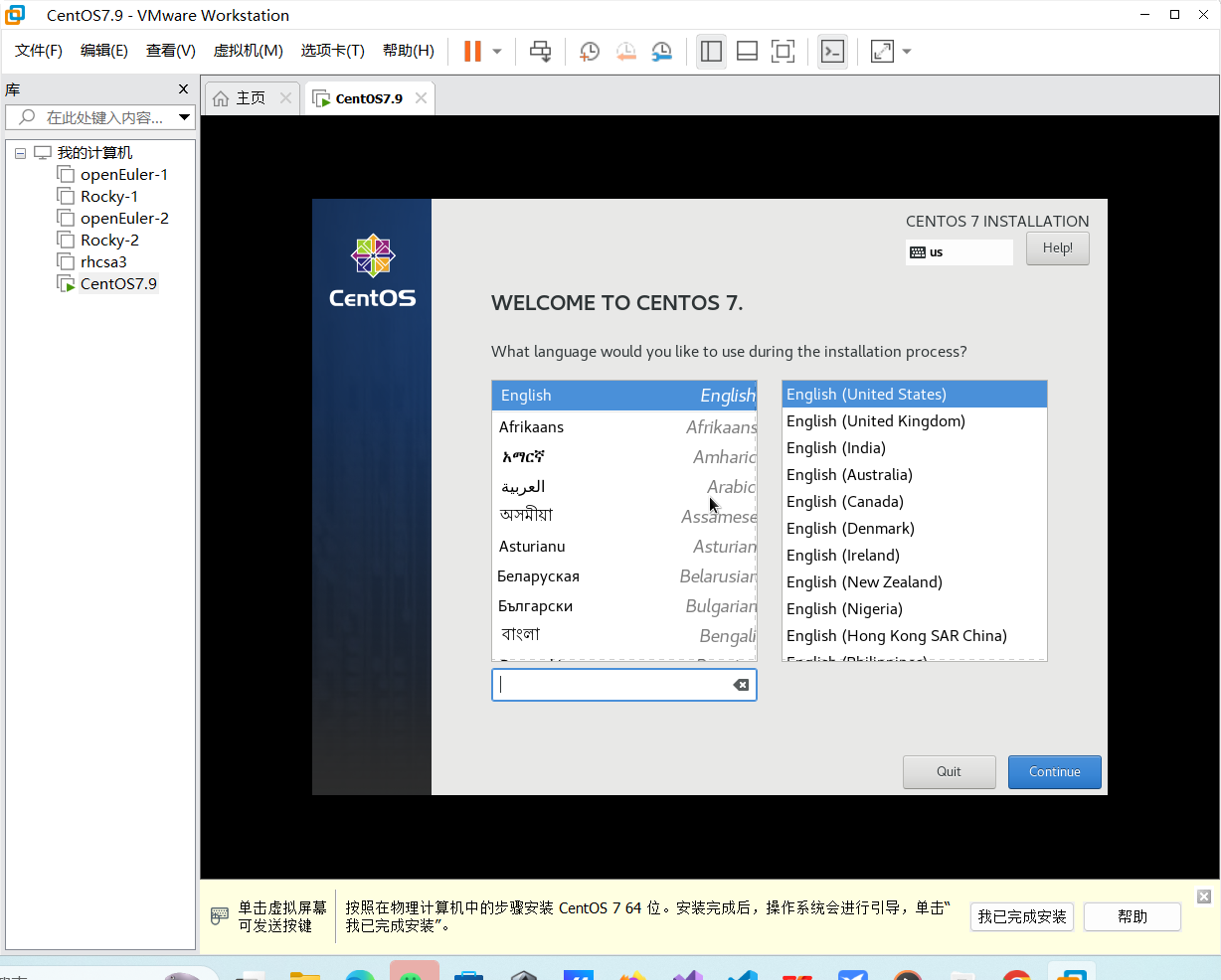Select Bulgarian in the language list

[624, 606]
